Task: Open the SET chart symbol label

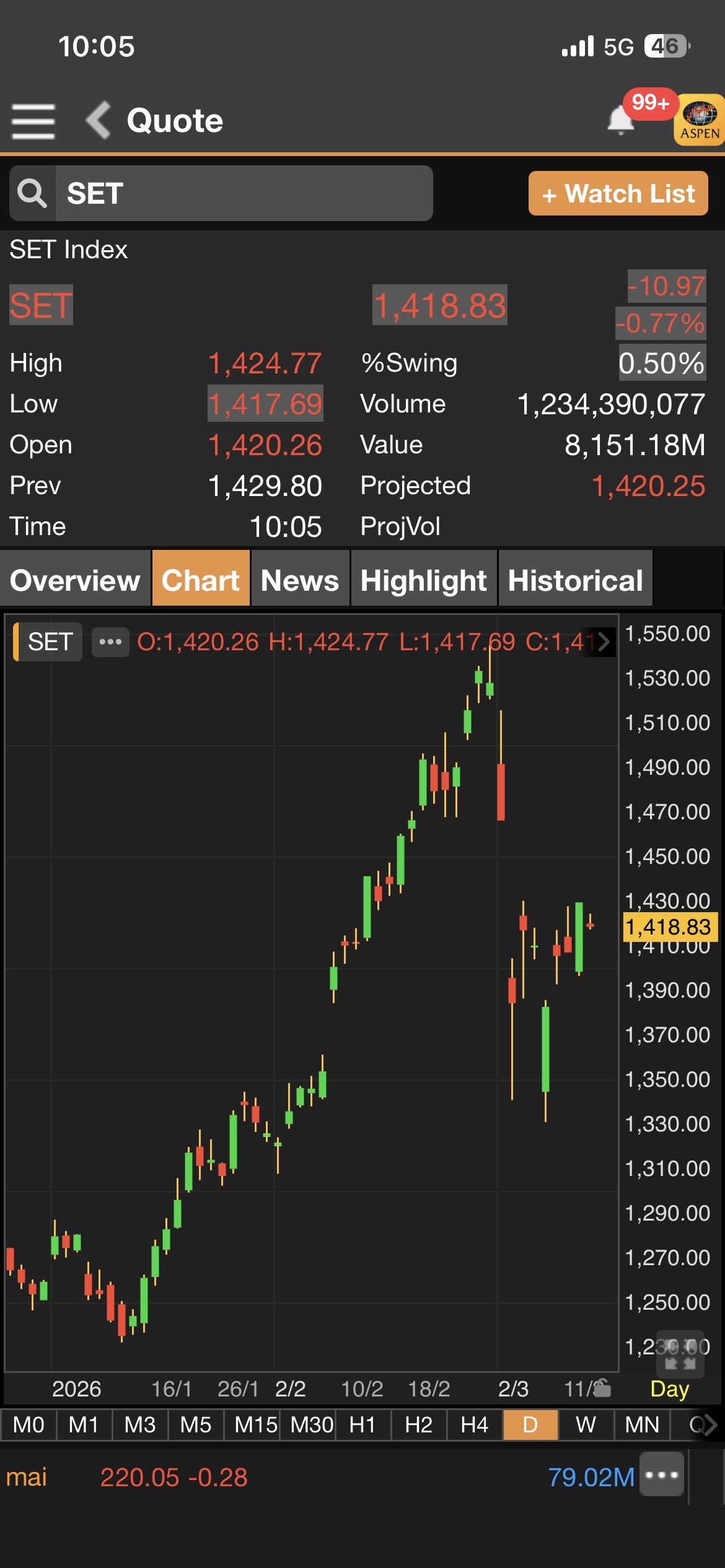Action: [x=50, y=642]
